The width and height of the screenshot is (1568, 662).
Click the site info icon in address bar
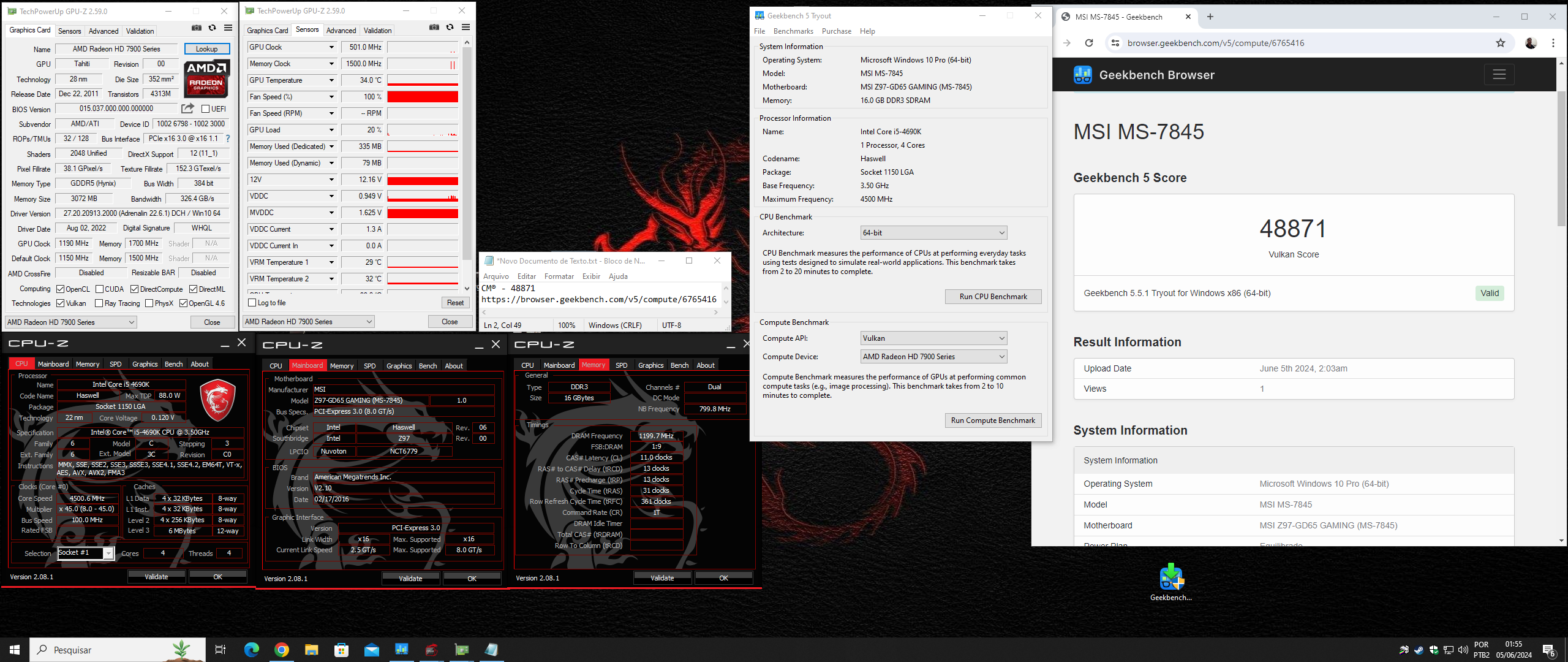(x=1115, y=43)
